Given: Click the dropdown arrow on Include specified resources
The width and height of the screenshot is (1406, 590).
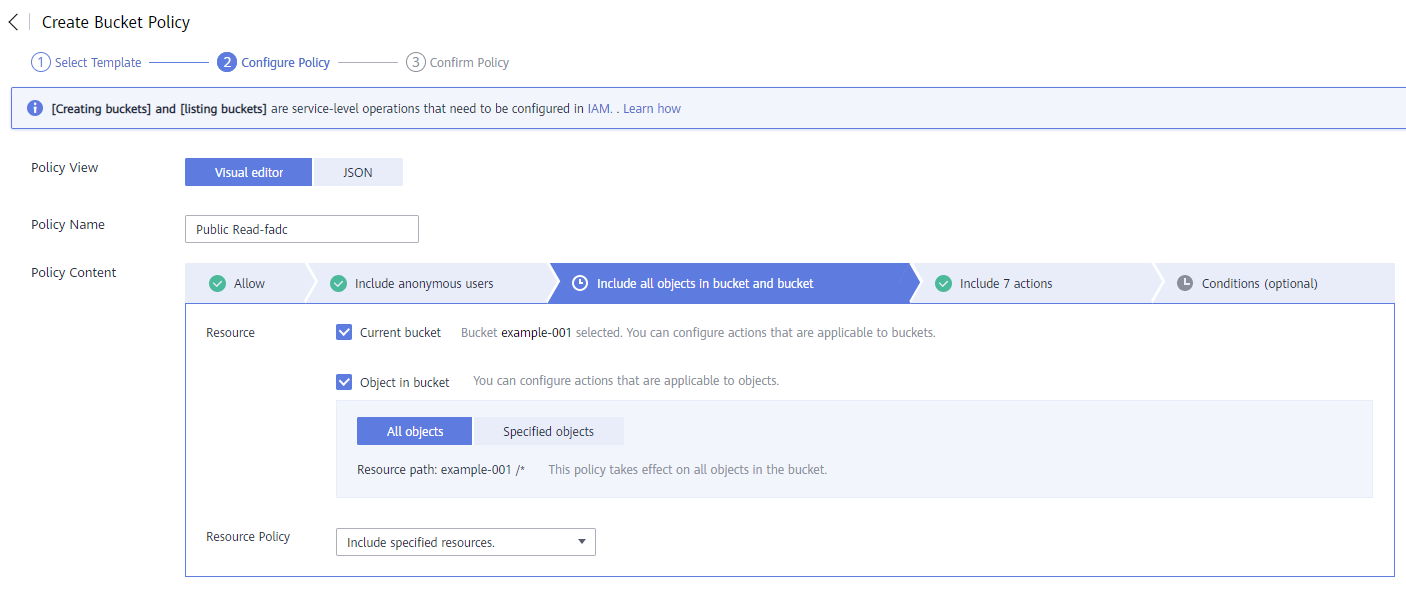Looking at the screenshot, I should [x=582, y=542].
